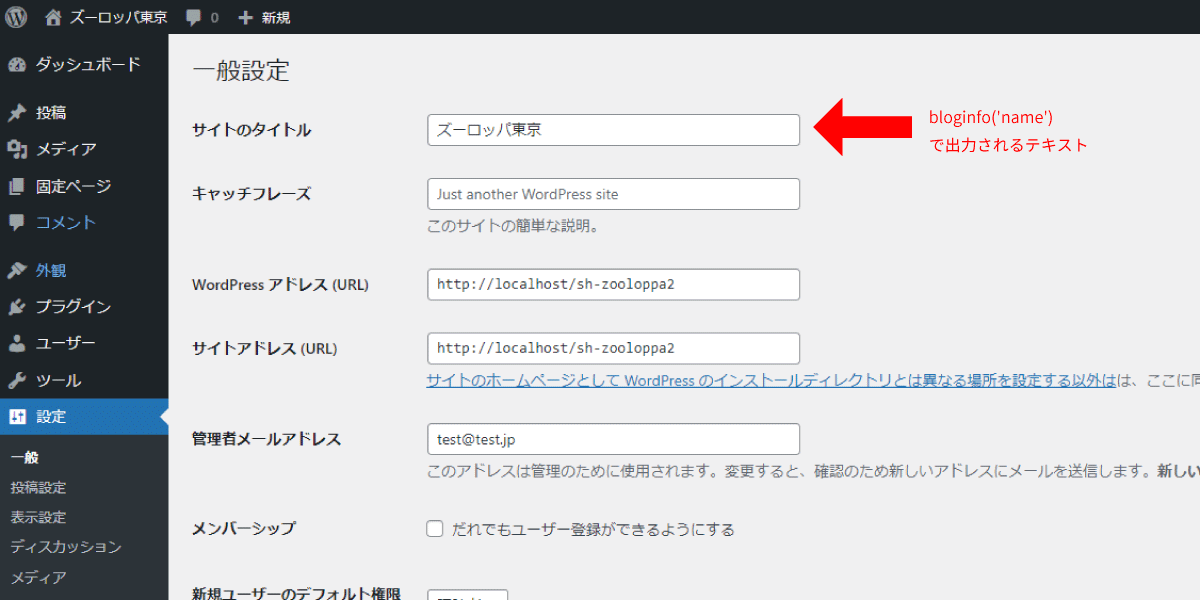Click the キャッチフレーズ label
The image size is (1200, 600).
(251, 194)
